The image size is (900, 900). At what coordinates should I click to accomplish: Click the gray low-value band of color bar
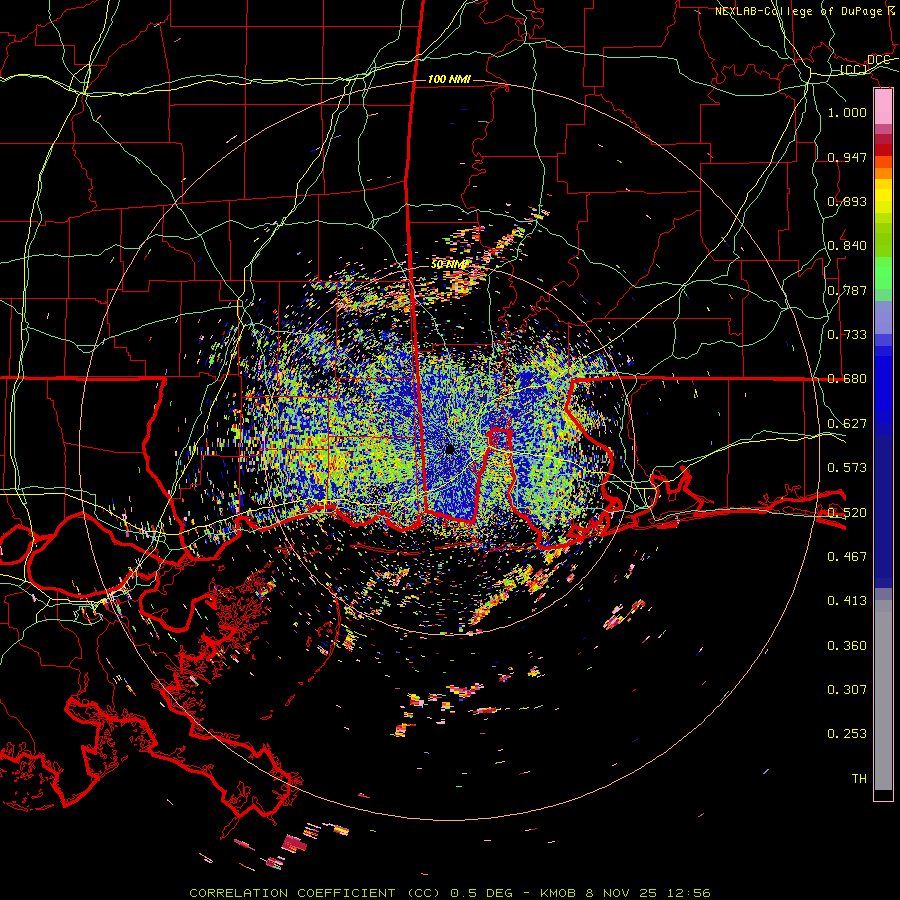tap(883, 695)
